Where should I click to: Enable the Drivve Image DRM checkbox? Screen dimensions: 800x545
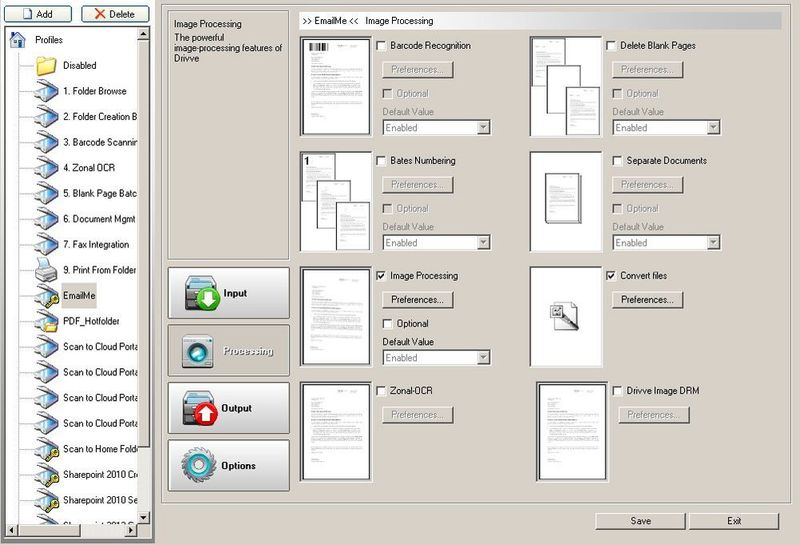pyautogui.click(x=617, y=391)
